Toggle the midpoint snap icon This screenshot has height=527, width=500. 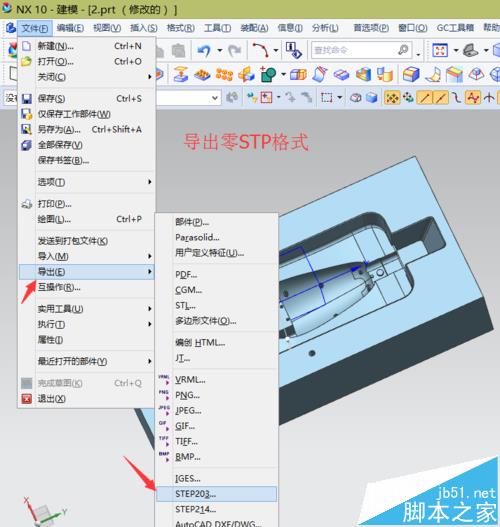coord(441,98)
